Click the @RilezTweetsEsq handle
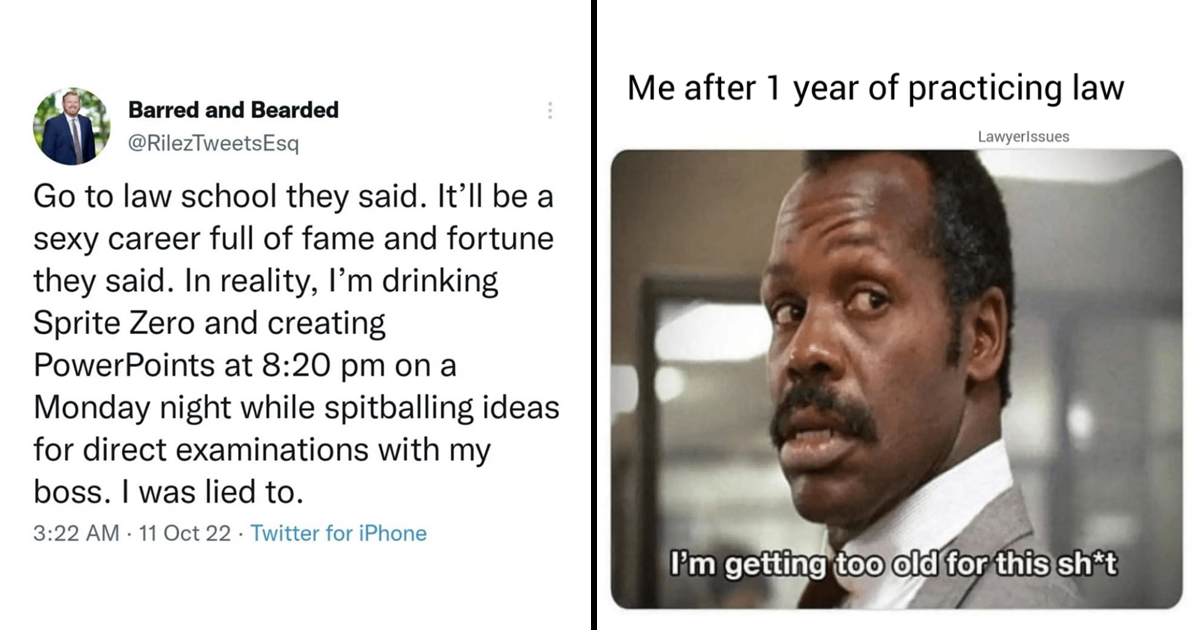The image size is (1200, 630). tap(213, 142)
